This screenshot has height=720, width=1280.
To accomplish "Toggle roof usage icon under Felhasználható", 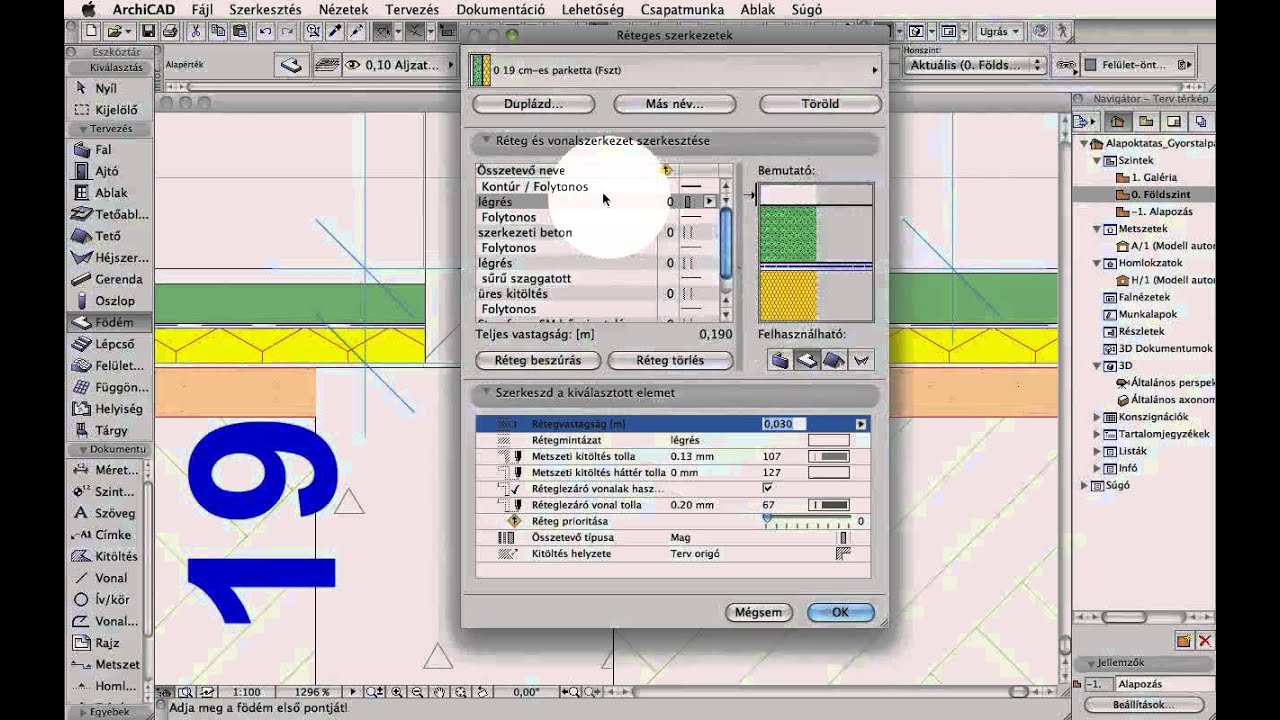I will [833, 360].
